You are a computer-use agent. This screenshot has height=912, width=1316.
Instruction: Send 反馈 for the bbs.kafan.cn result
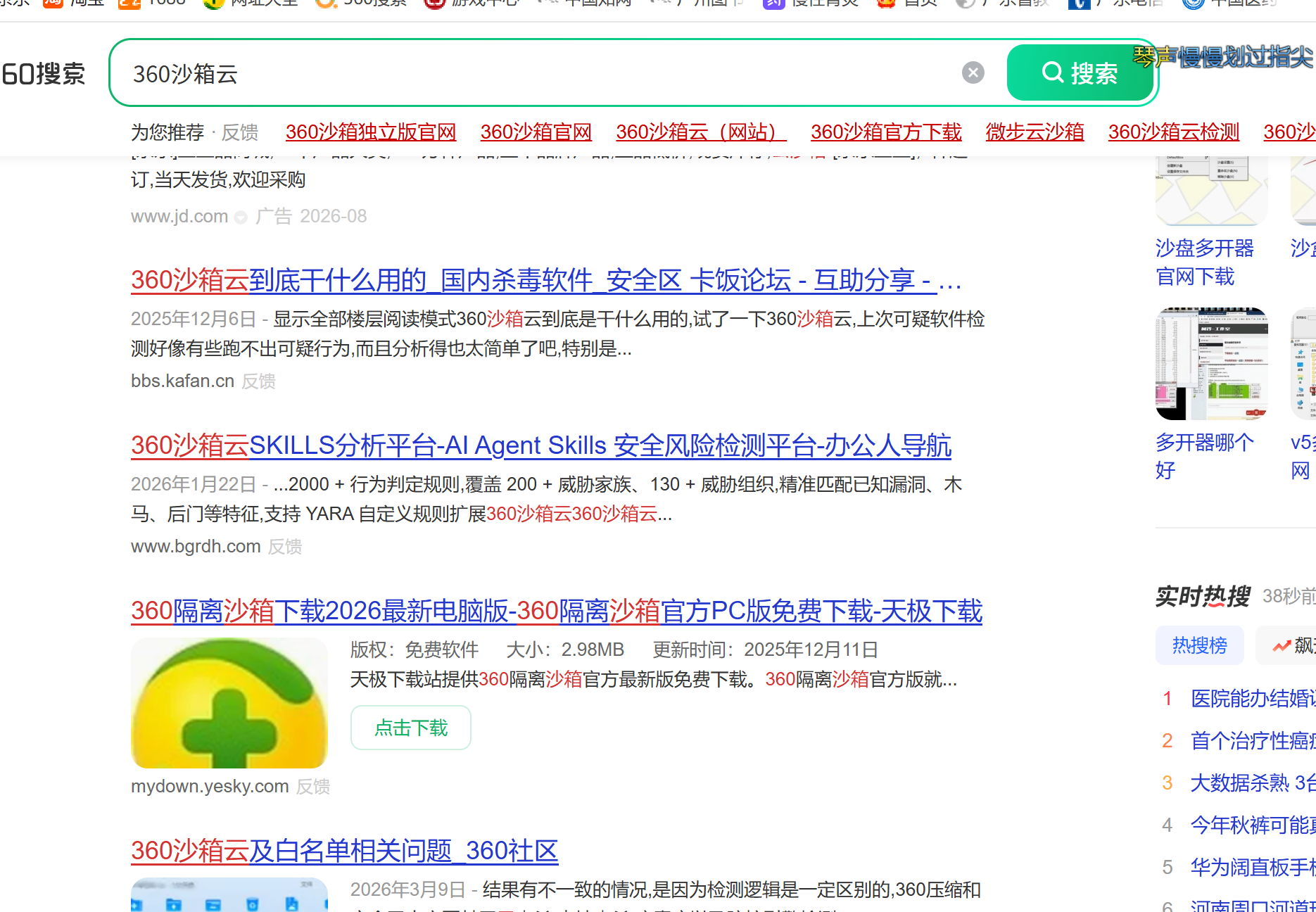pos(258,381)
